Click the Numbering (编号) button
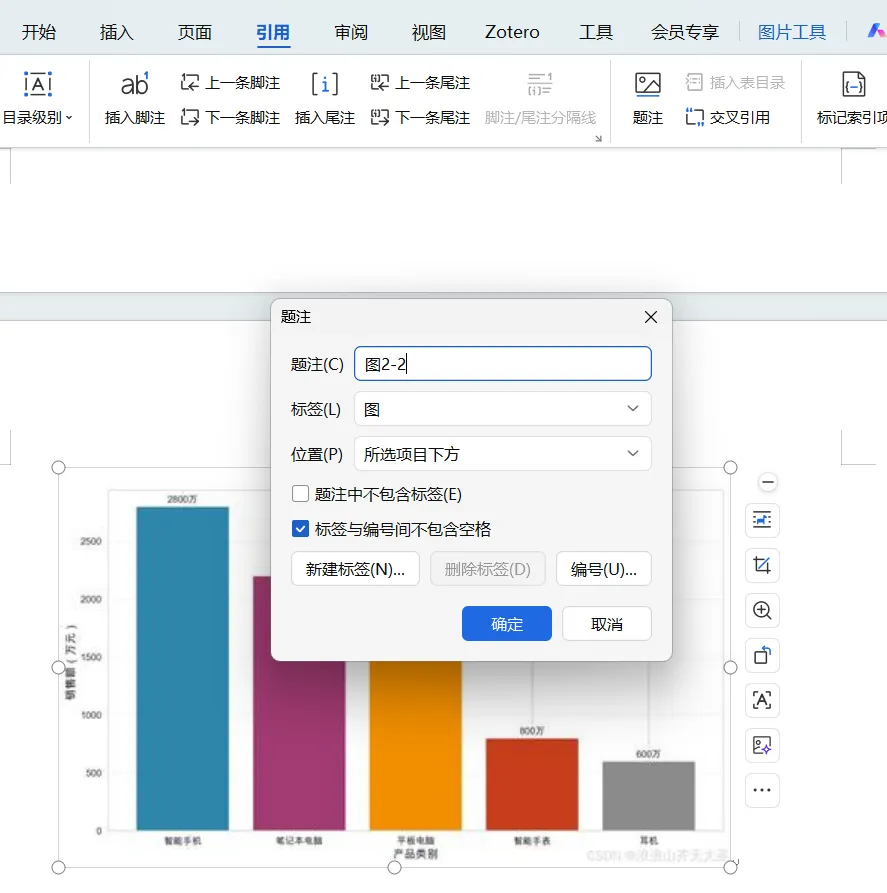This screenshot has width=887, height=893. coord(604,569)
